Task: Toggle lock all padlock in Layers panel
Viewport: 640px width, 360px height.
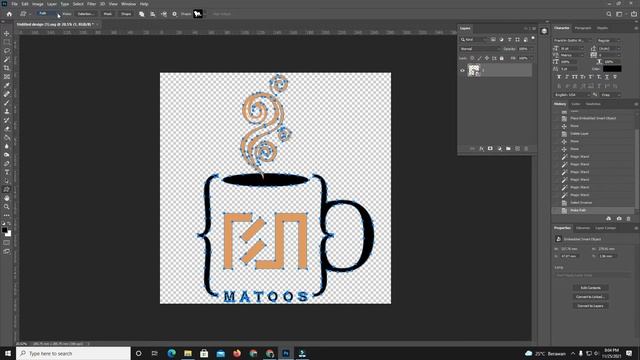Action: (x=502, y=58)
